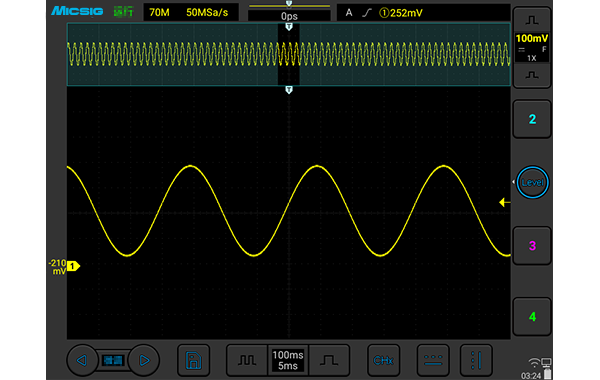This screenshot has width=600, height=380.
Task: Check the Wi-Fi status icon
Action: tap(534, 363)
